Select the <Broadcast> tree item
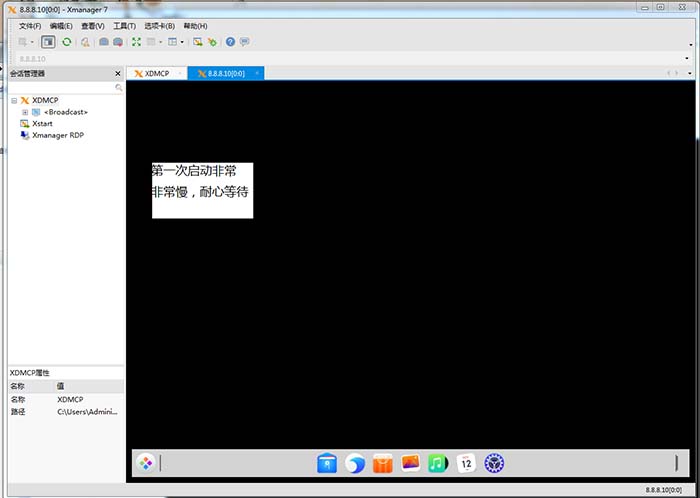The height and width of the screenshot is (498, 700). pos(66,112)
